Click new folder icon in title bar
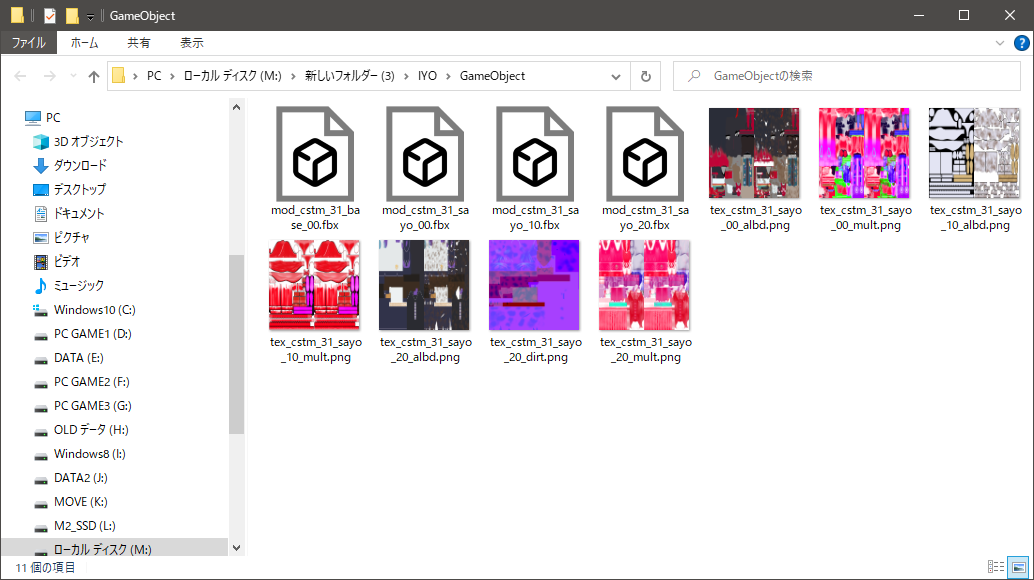Screen dimensions: 1034x580 72,15
